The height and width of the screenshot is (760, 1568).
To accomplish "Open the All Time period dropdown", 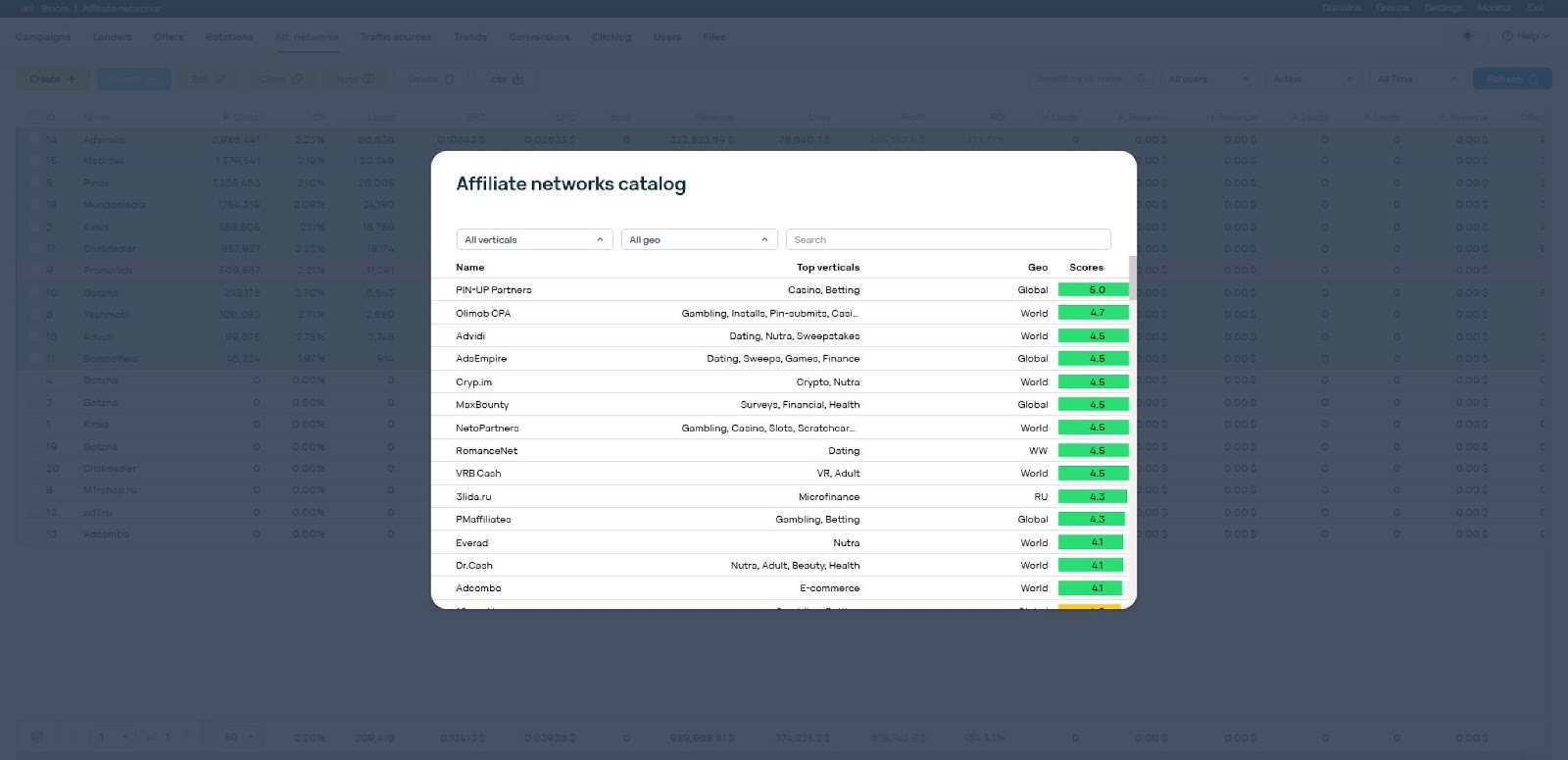I will pos(1417,79).
